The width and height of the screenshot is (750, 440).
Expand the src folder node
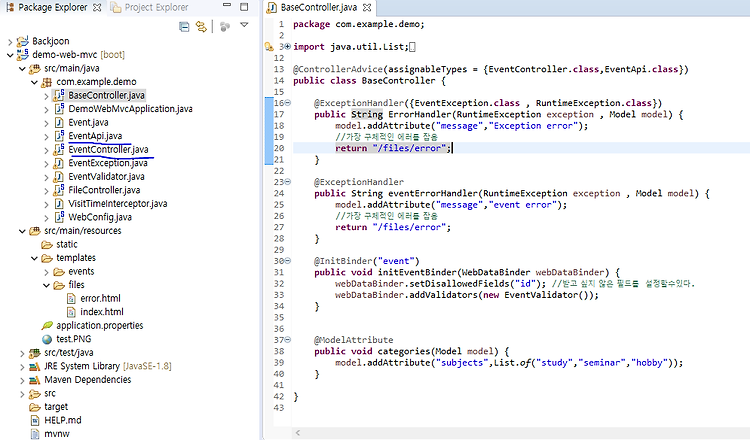coord(22,394)
